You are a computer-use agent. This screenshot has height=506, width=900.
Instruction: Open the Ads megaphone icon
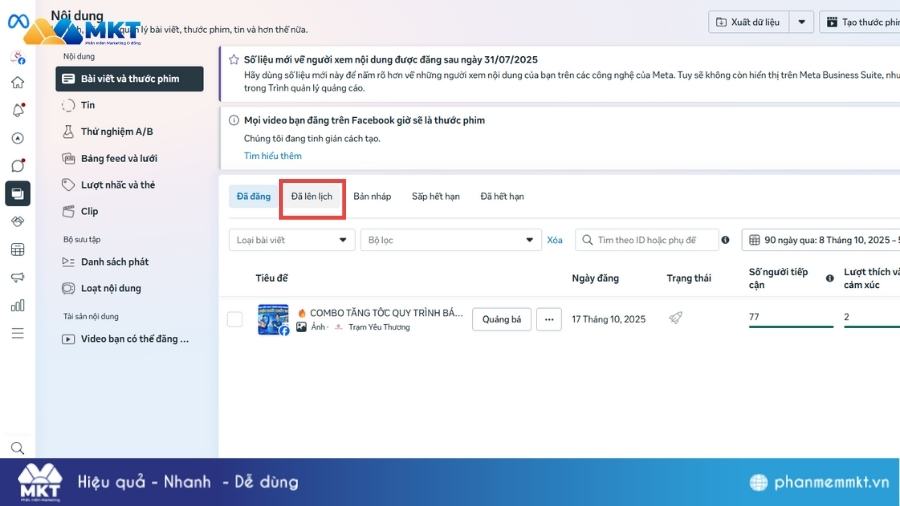click(18, 277)
